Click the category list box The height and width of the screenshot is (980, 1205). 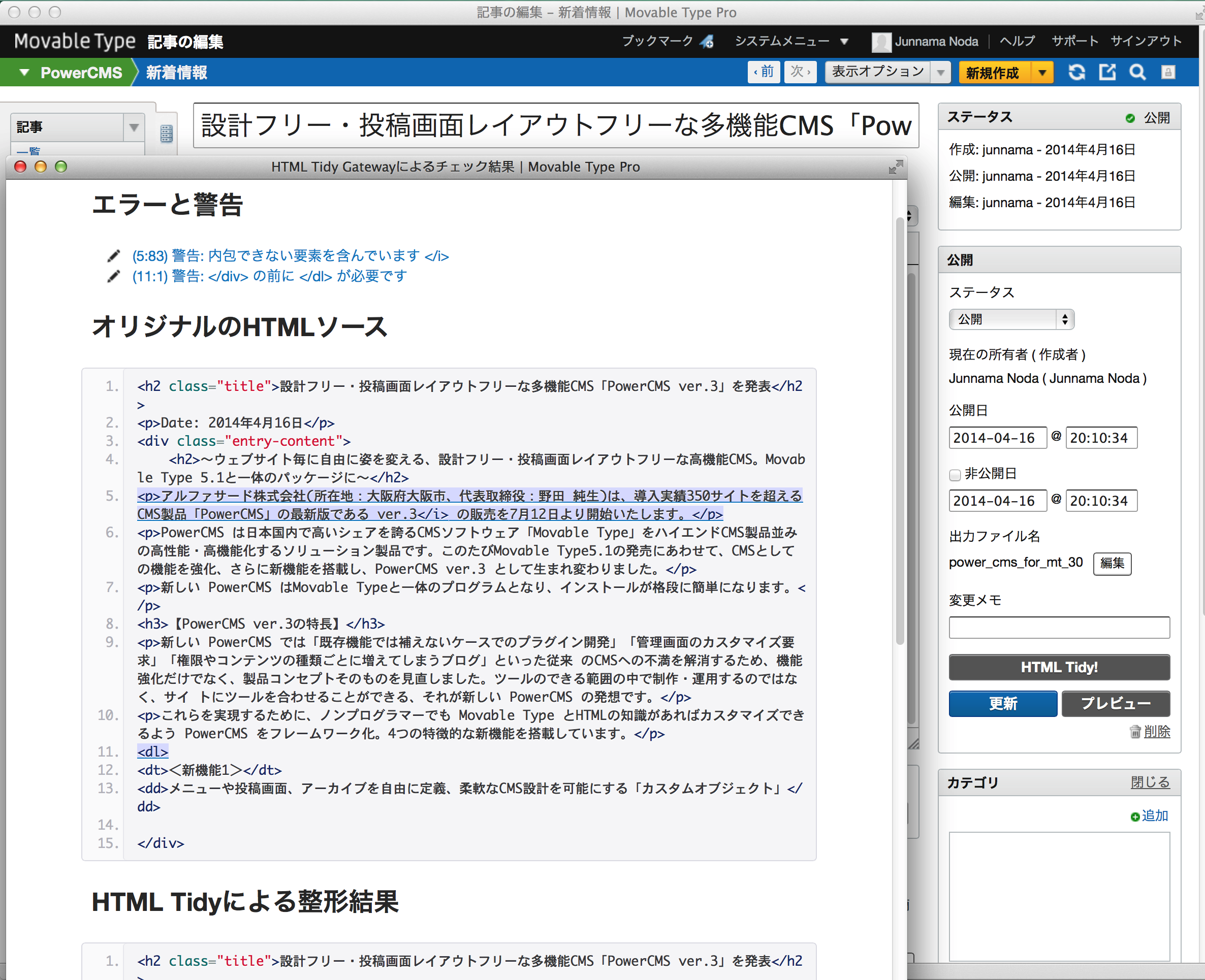(x=1059, y=897)
